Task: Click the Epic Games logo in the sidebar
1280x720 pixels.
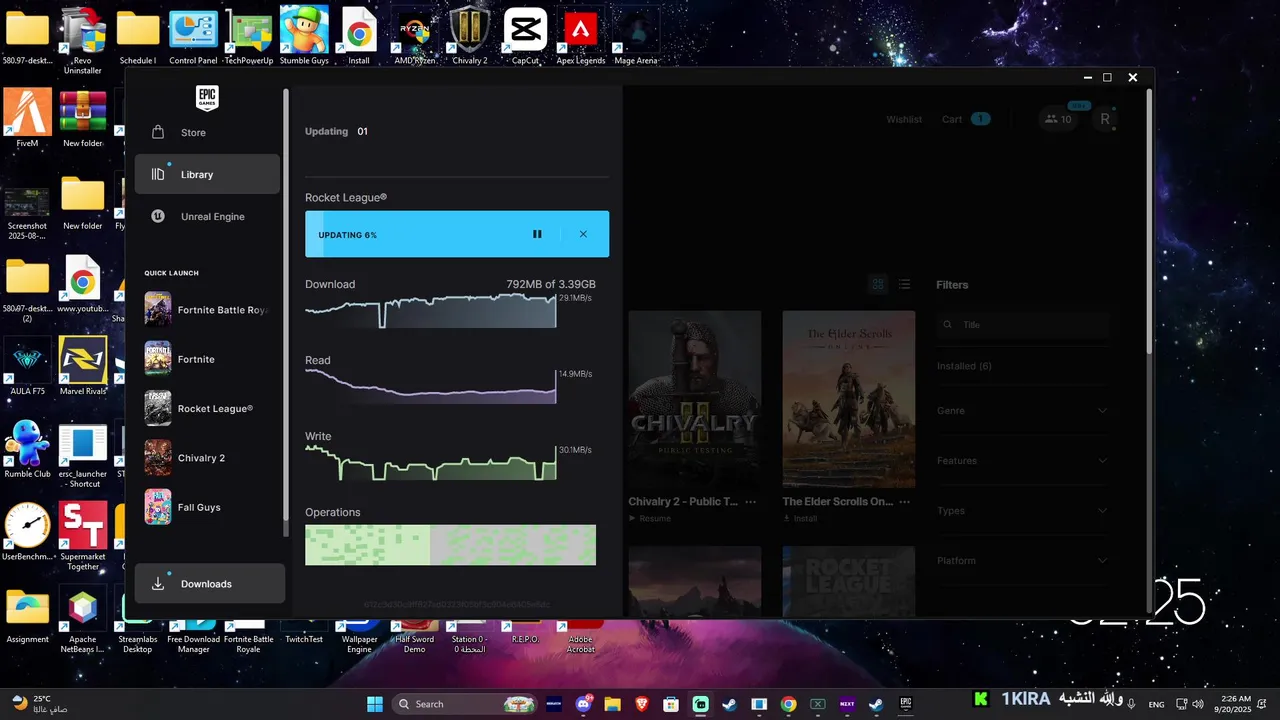Action: click(x=207, y=98)
